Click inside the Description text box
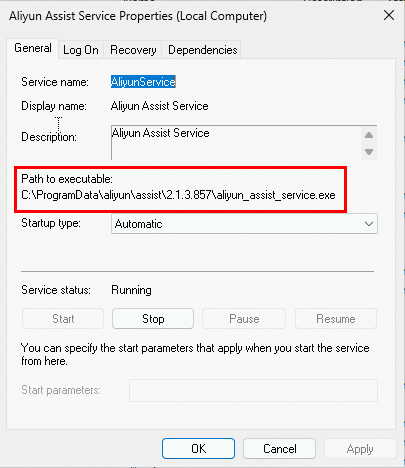This screenshot has width=405, height=468. click(x=236, y=143)
